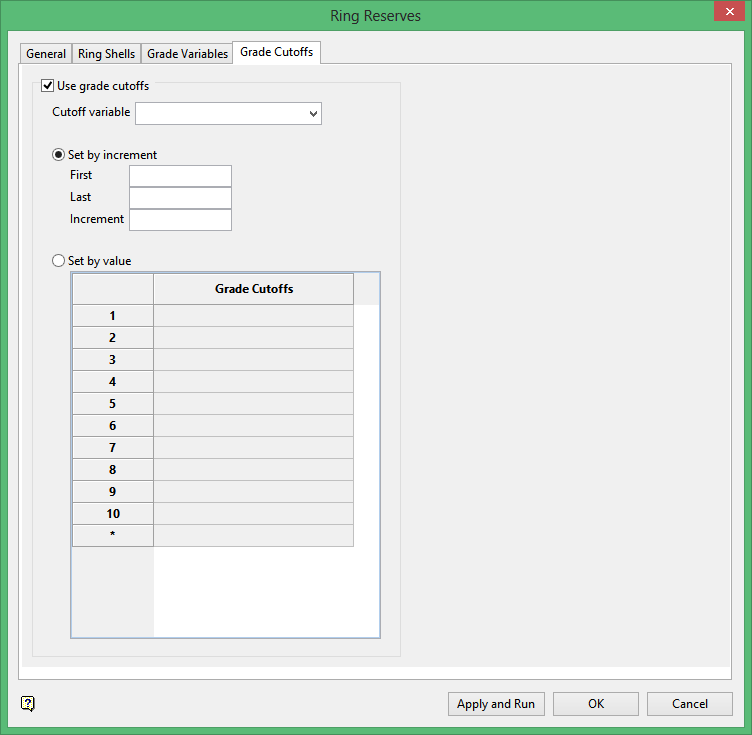This screenshot has width=752, height=735.
Task: Select Grade Cutoffs cell in row 8
Action: tap(253, 470)
